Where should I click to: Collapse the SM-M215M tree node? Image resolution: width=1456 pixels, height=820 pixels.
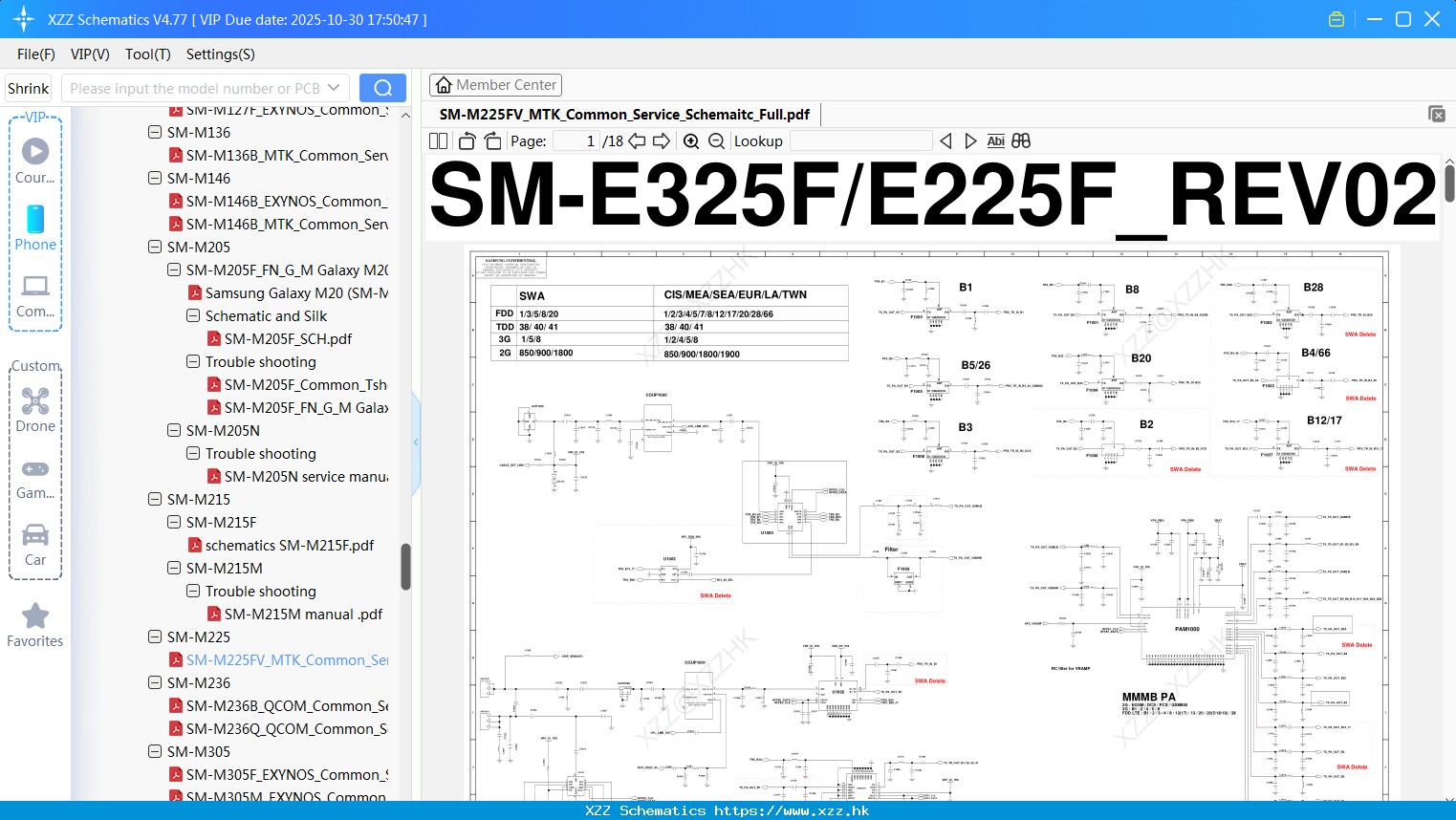pyautogui.click(x=174, y=568)
